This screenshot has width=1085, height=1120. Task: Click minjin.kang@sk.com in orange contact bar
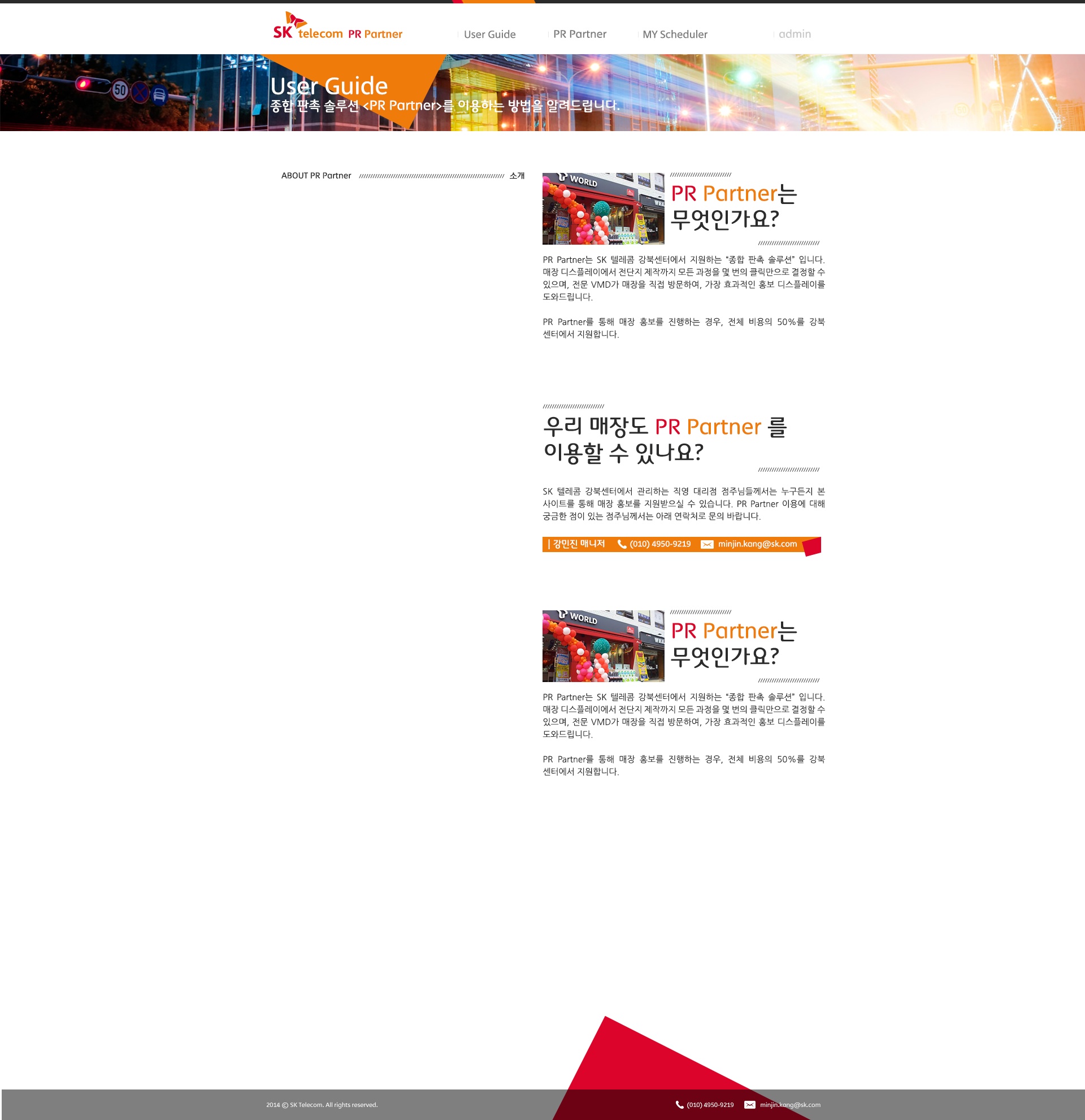point(757,544)
